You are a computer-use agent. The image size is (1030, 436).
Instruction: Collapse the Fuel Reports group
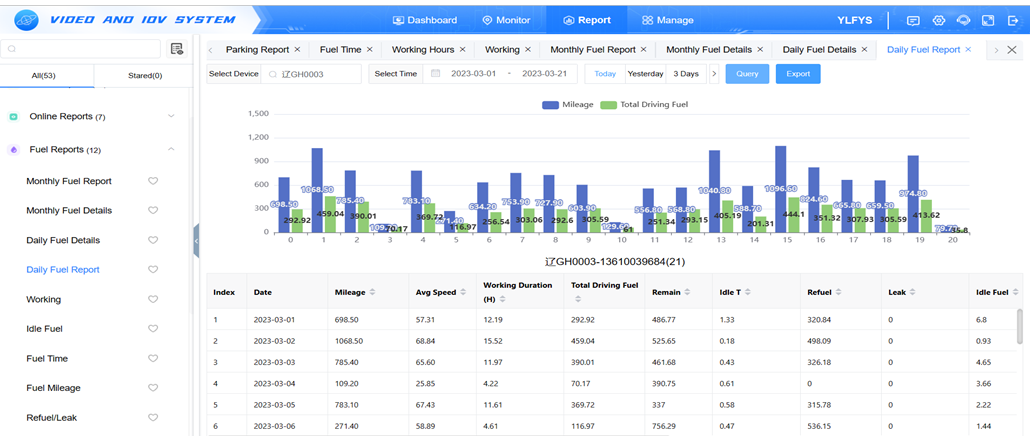[171, 150]
